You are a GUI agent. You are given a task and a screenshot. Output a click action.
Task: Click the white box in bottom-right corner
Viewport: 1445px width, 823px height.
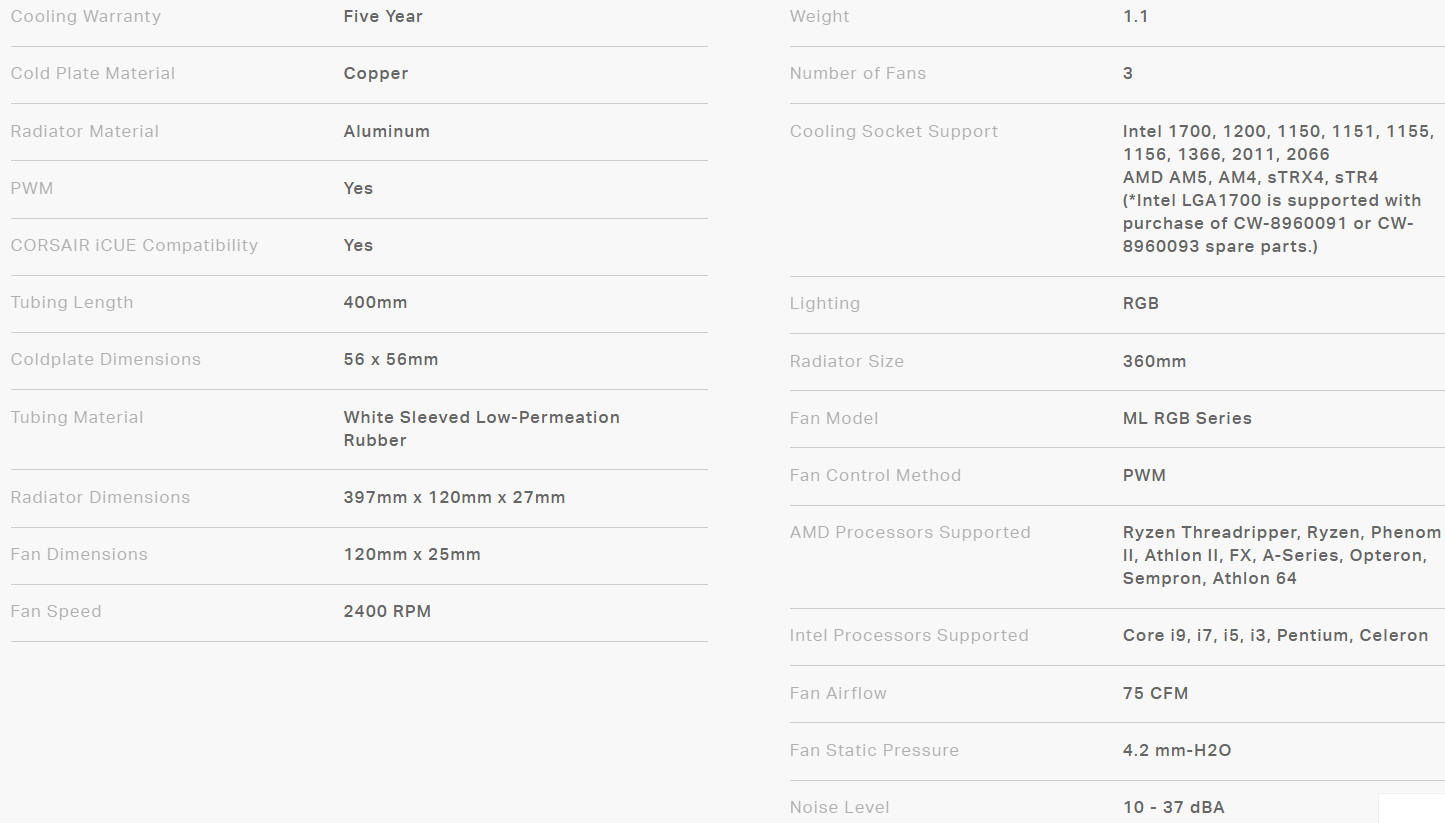pyautogui.click(x=1411, y=808)
